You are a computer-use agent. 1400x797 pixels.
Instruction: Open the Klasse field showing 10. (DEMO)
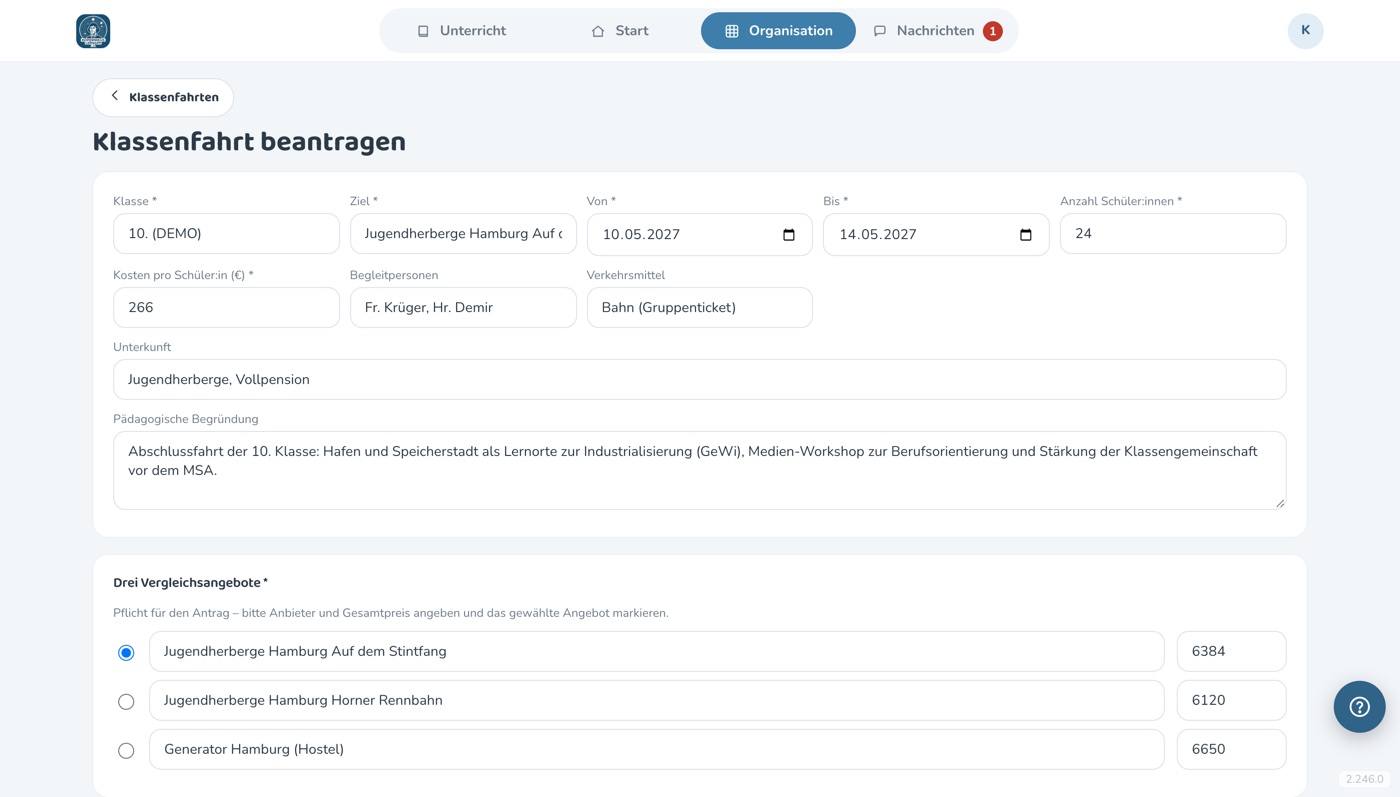[x=226, y=233]
